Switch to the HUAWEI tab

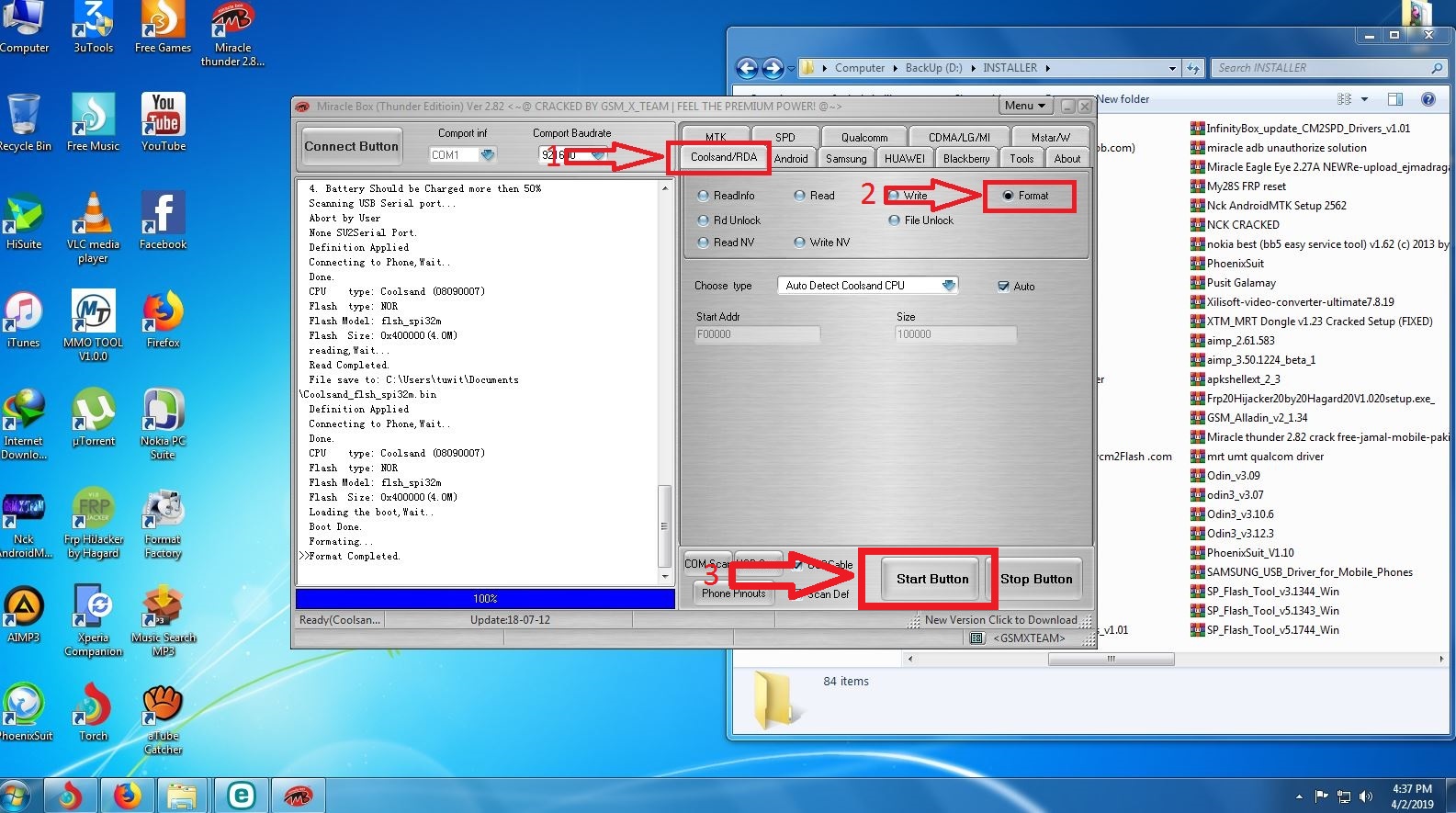click(x=905, y=159)
